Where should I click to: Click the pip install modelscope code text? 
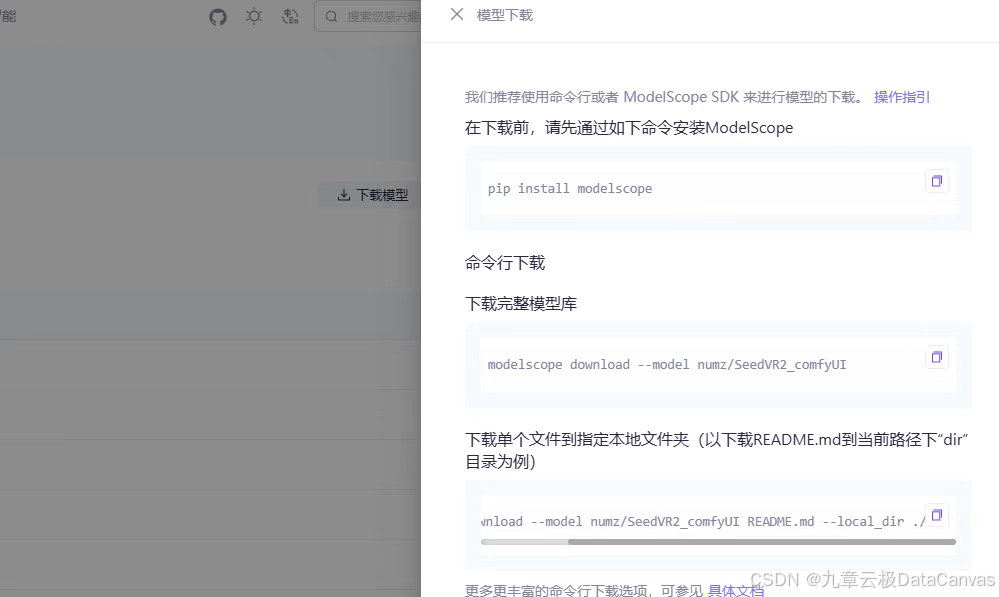tap(570, 189)
